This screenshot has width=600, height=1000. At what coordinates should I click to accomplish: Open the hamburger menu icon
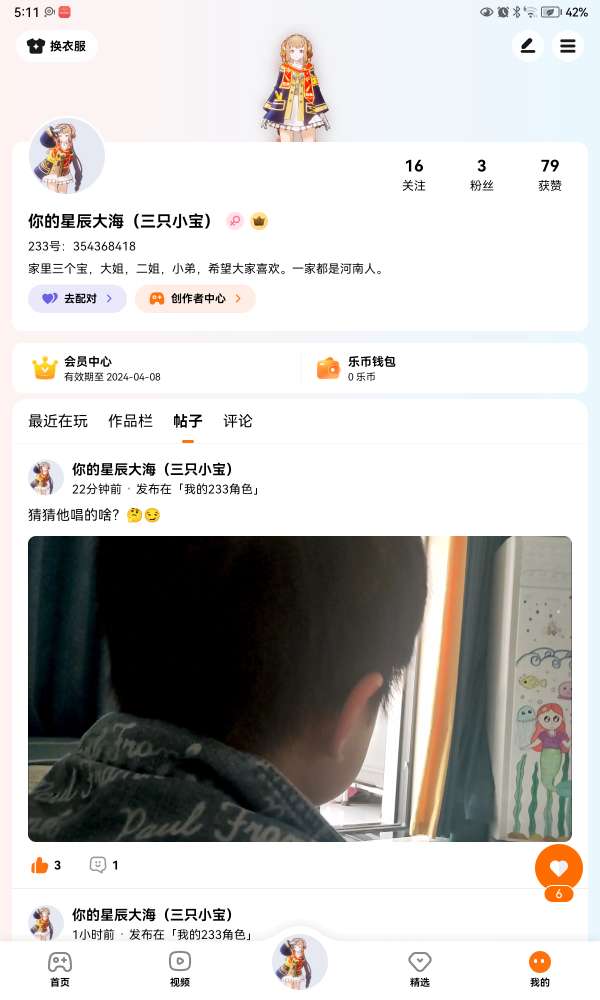(x=567, y=46)
